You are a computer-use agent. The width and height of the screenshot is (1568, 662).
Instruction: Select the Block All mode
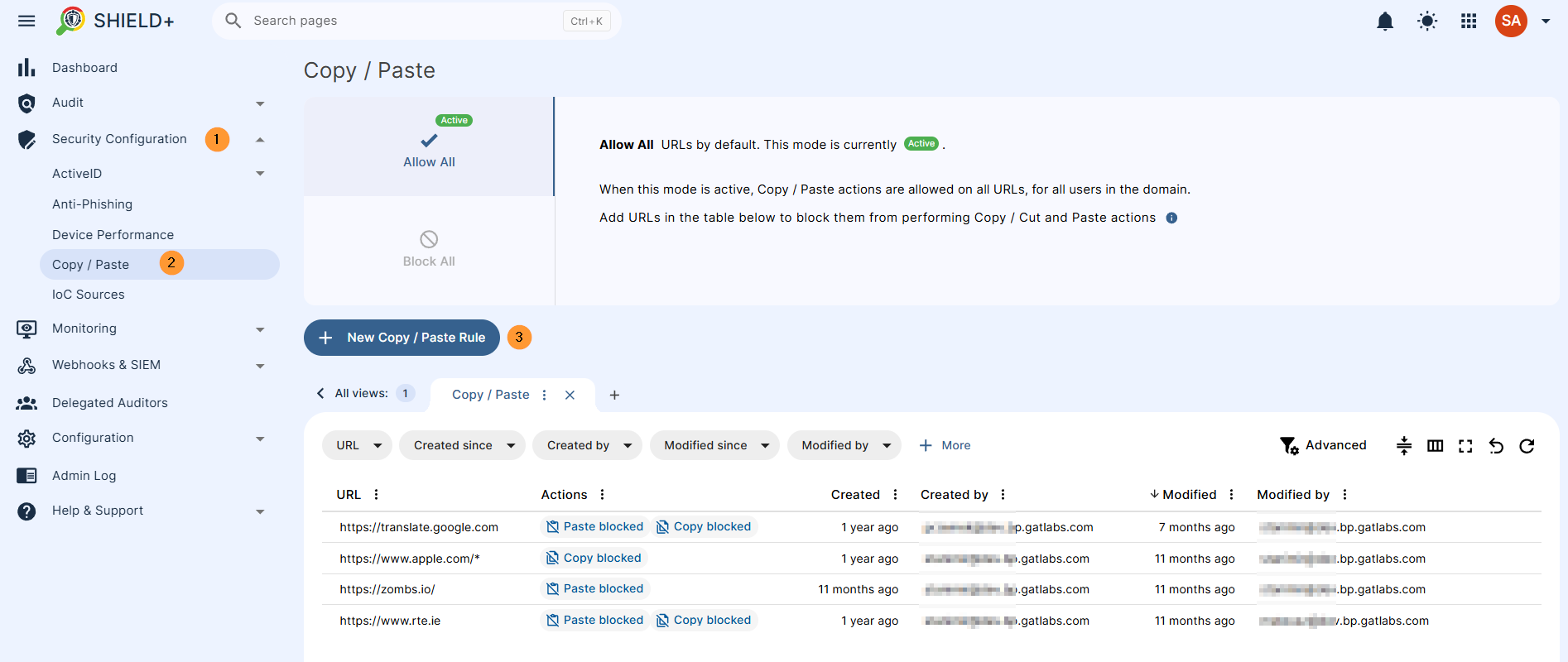coord(429,250)
